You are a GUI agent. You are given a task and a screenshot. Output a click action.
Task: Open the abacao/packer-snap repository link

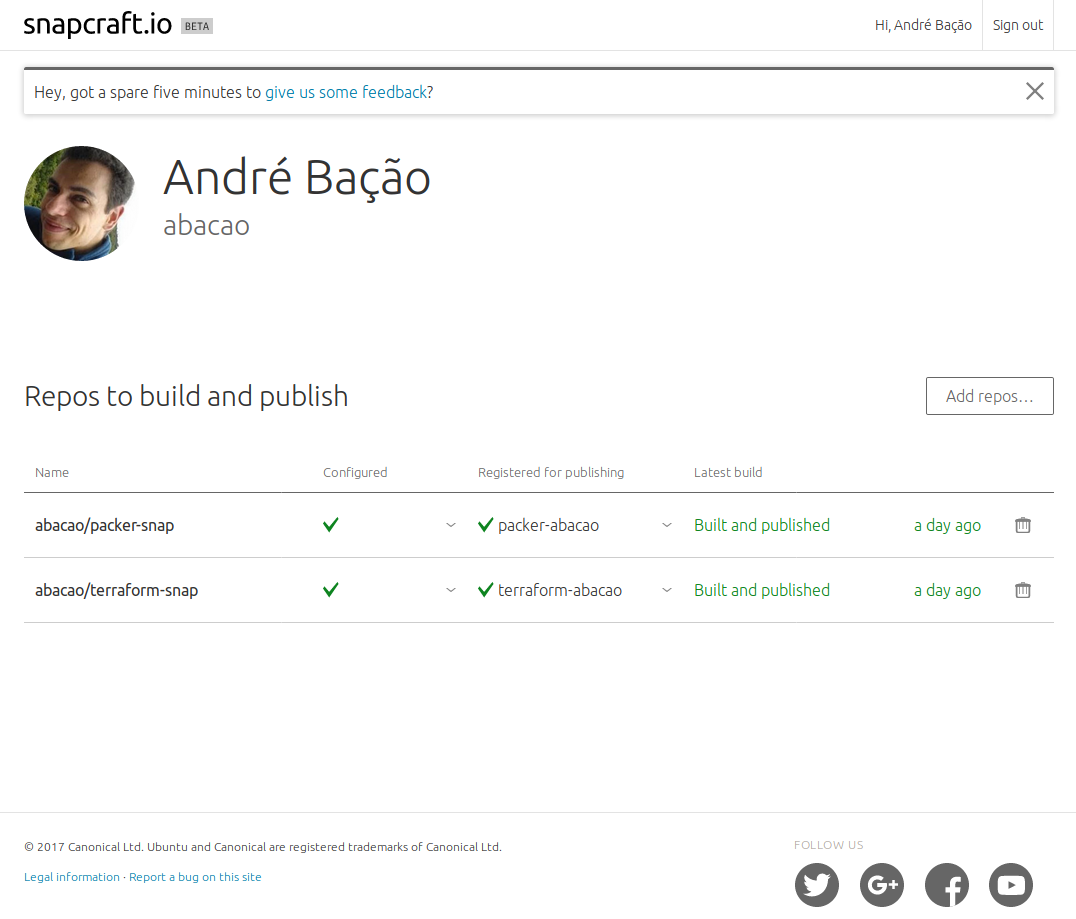click(104, 526)
